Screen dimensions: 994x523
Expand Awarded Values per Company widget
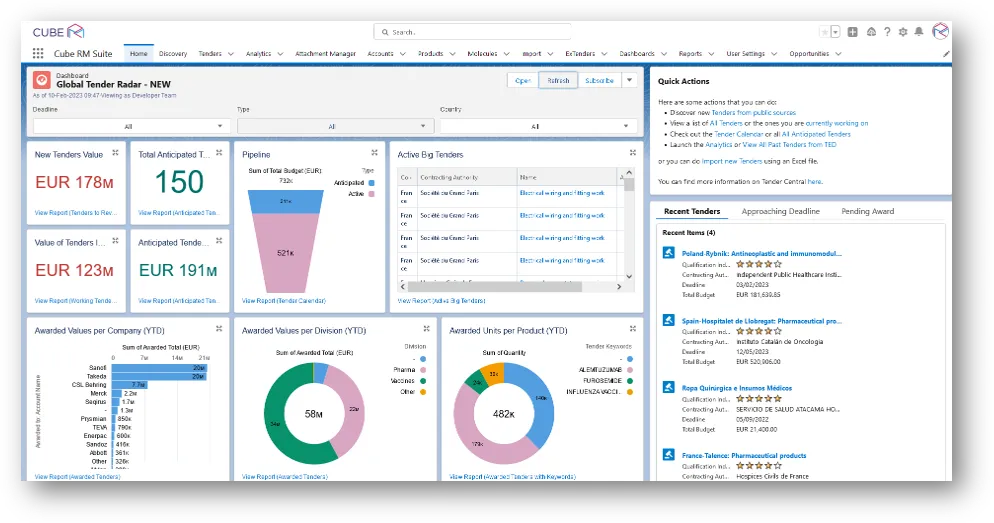click(219, 328)
